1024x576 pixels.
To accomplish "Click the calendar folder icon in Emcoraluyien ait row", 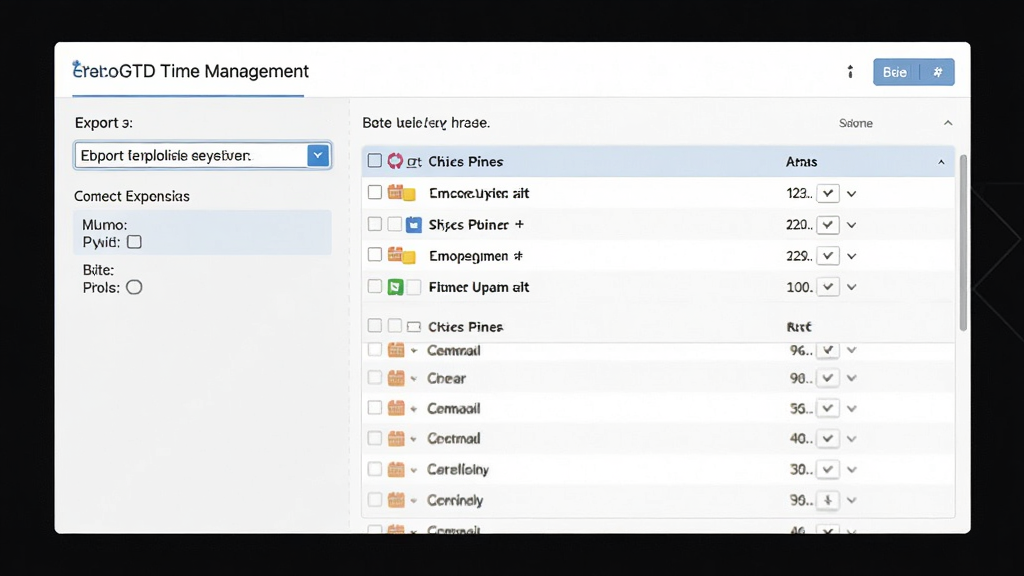I will point(402,193).
